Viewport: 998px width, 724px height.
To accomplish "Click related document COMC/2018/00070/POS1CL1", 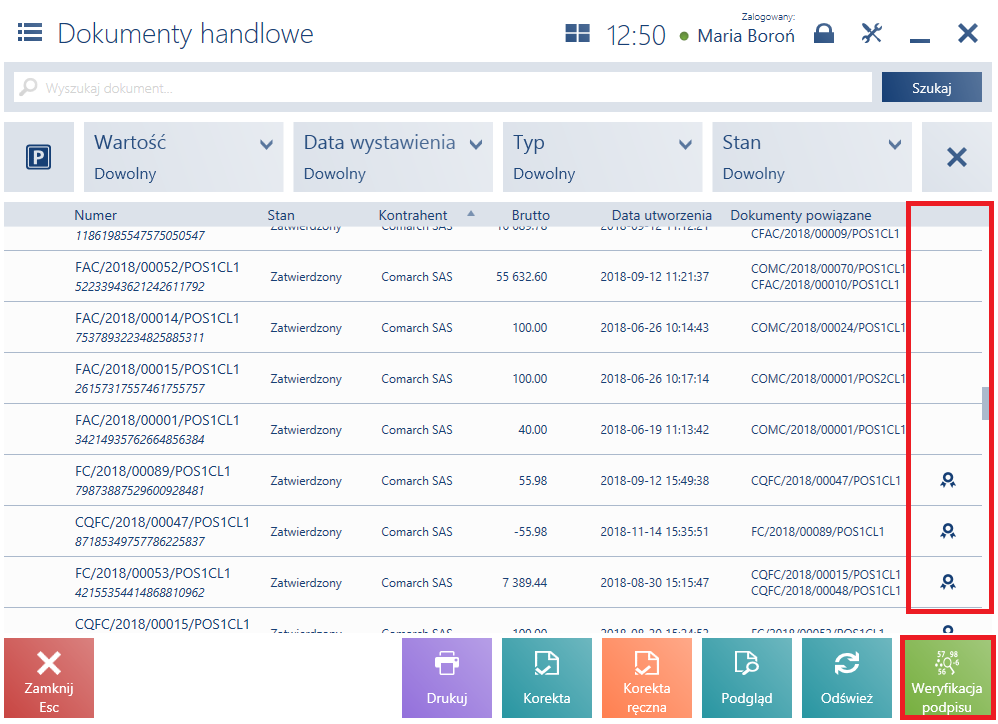I will [x=828, y=268].
